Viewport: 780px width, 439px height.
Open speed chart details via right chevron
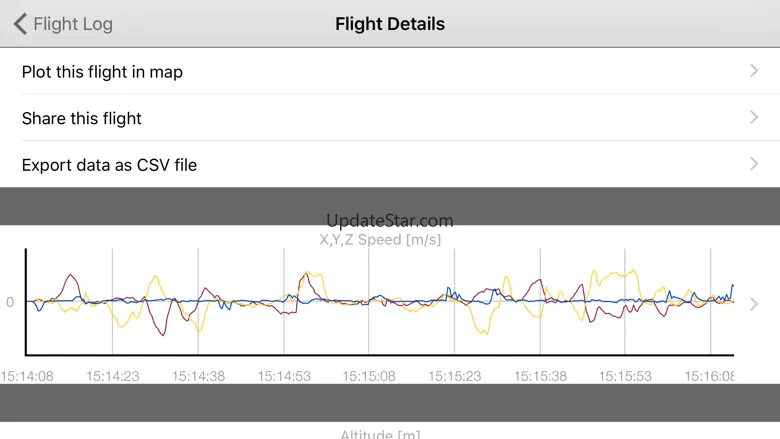(x=754, y=304)
